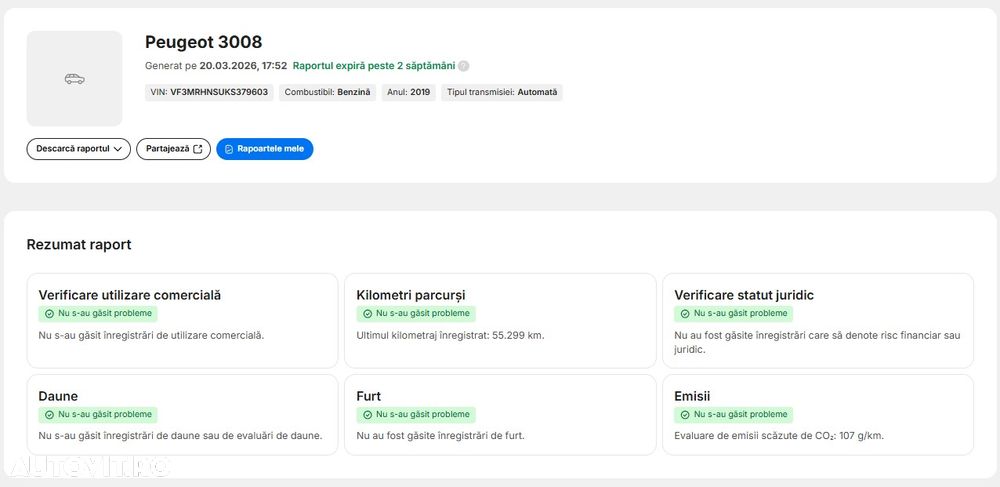Click the Anul: 2019 tag
The image size is (1000, 487).
click(x=408, y=92)
